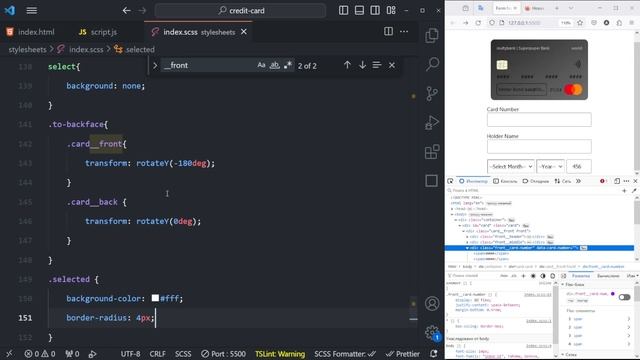Show errors and warnings in status bar
Screen dimensions: 640x360
coord(40,354)
